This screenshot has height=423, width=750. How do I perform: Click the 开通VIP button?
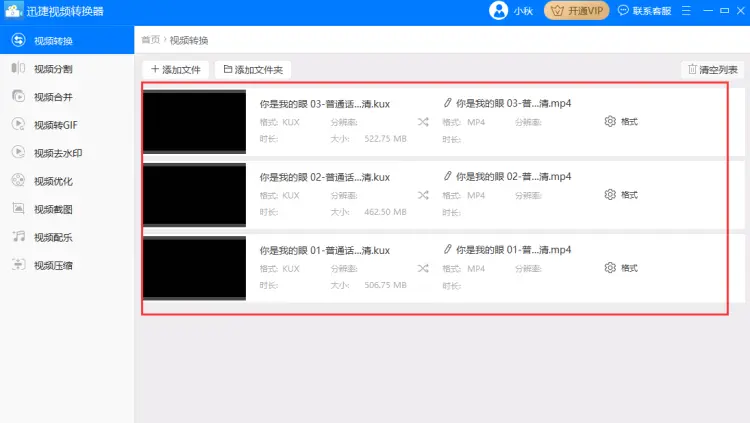pos(576,11)
